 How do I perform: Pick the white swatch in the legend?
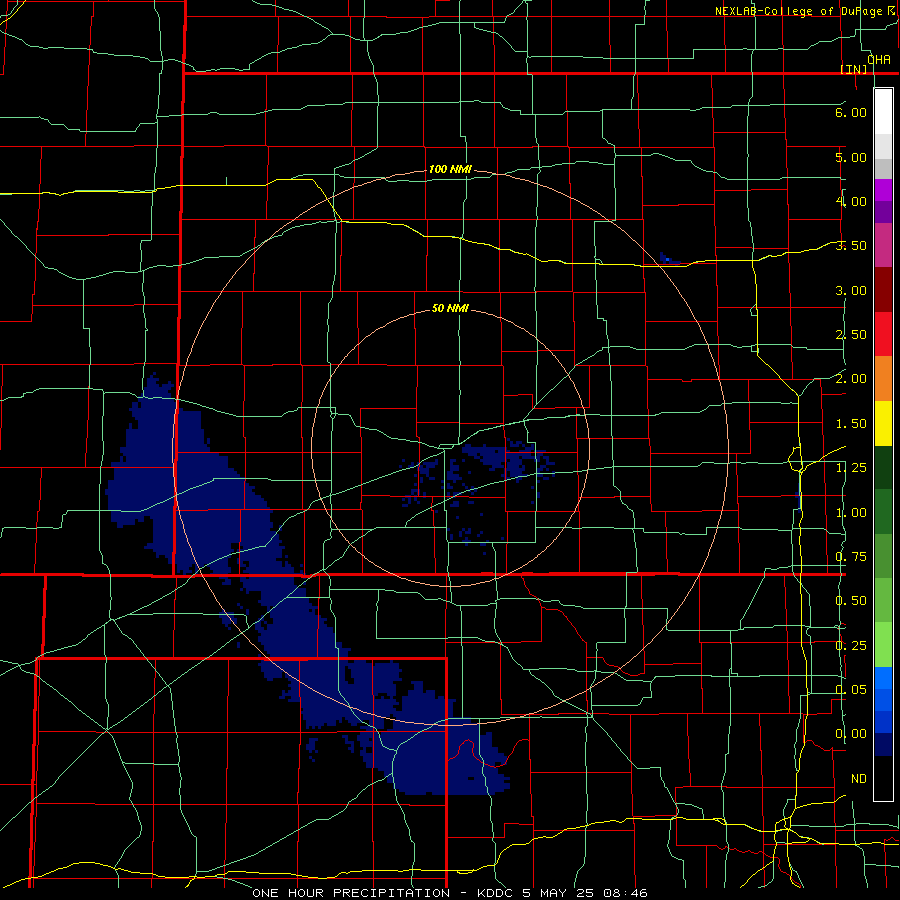point(883,112)
